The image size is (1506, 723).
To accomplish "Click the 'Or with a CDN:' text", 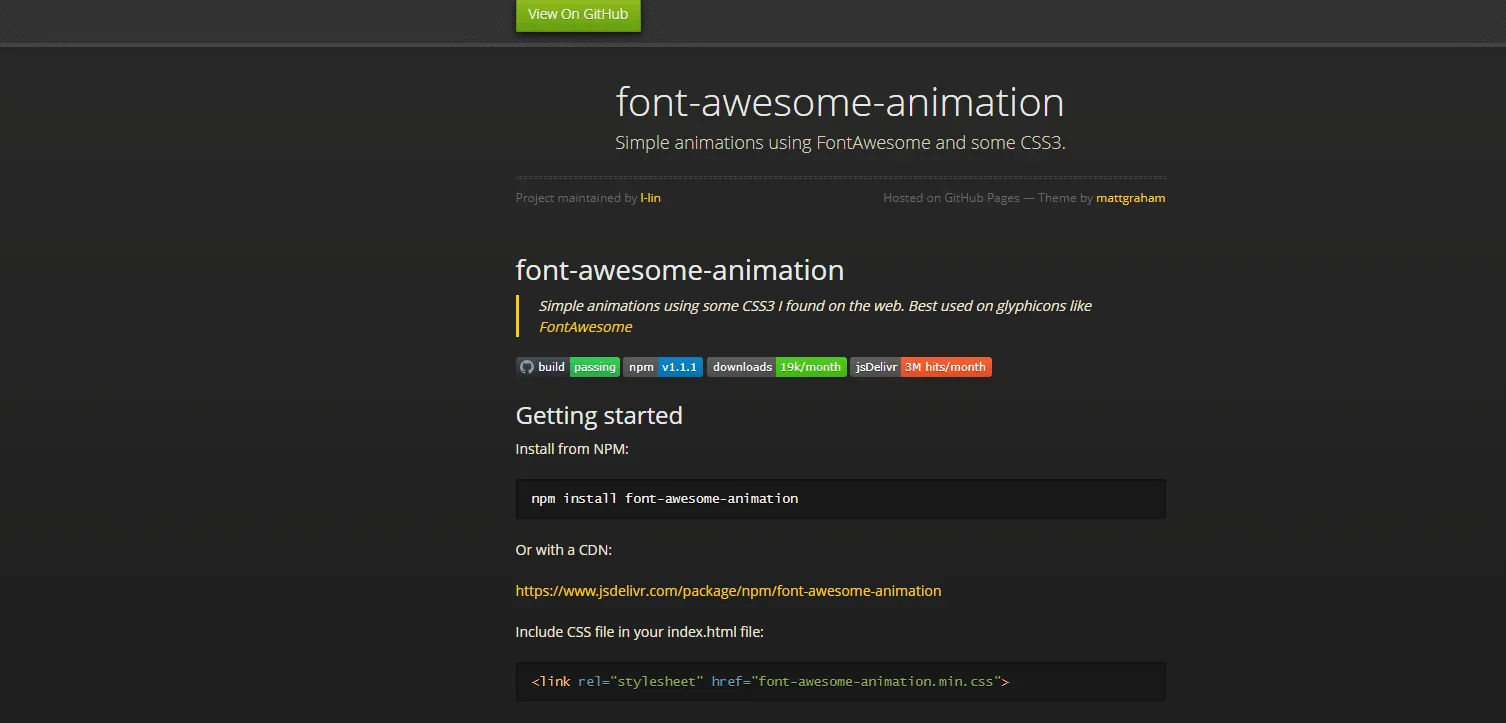I will (x=563, y=550).
